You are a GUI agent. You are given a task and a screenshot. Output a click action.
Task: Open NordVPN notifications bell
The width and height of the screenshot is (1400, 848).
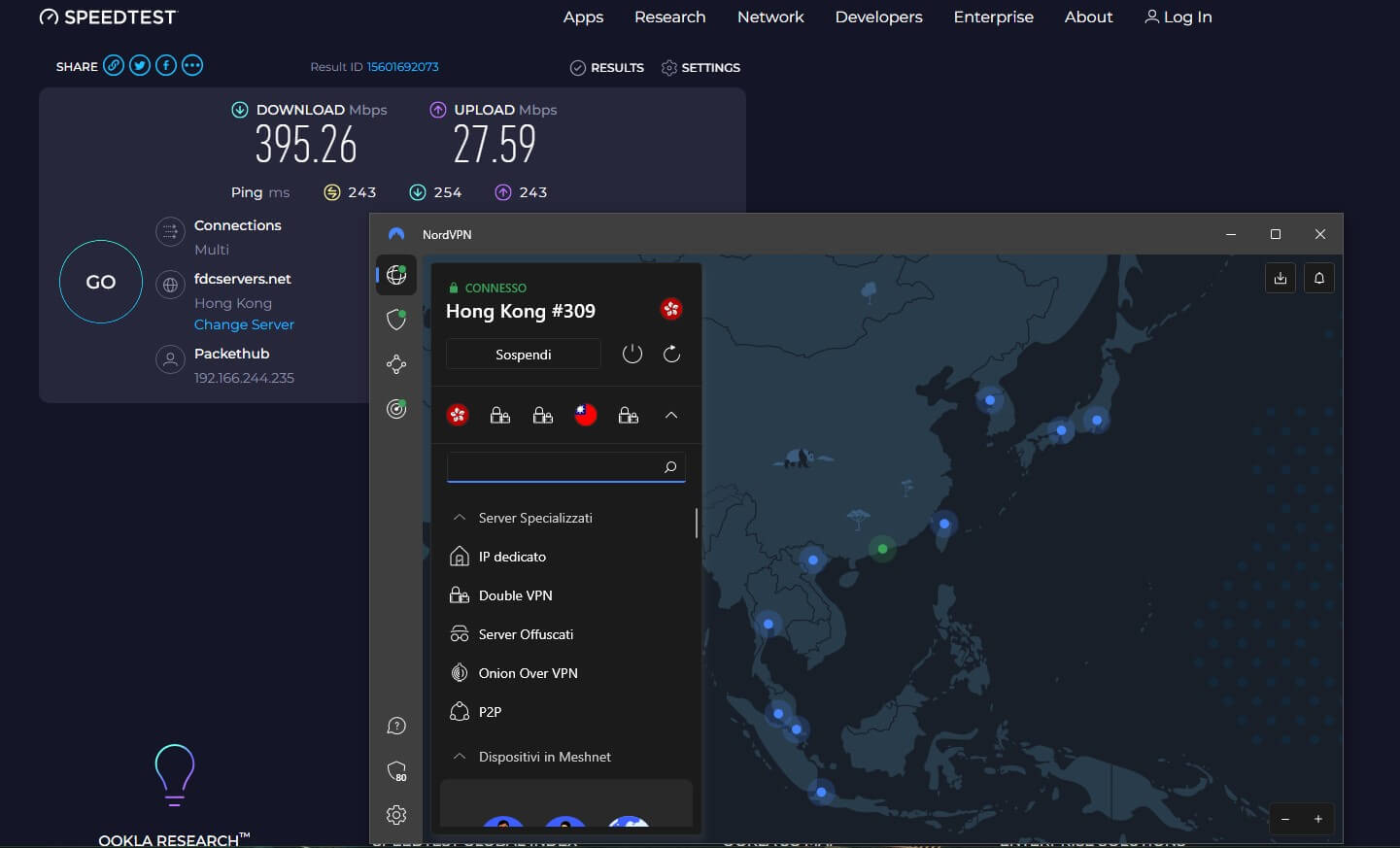click(1319, 278)
